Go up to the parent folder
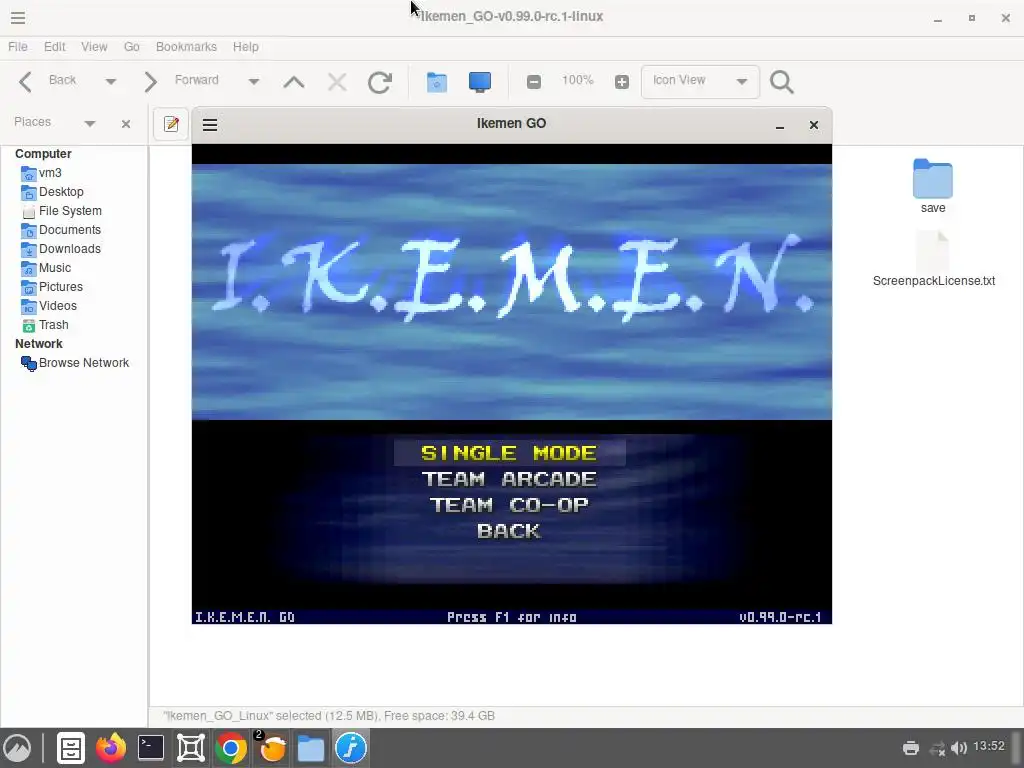The height and width of the screenshot is (768, 1024). [294, 82]
